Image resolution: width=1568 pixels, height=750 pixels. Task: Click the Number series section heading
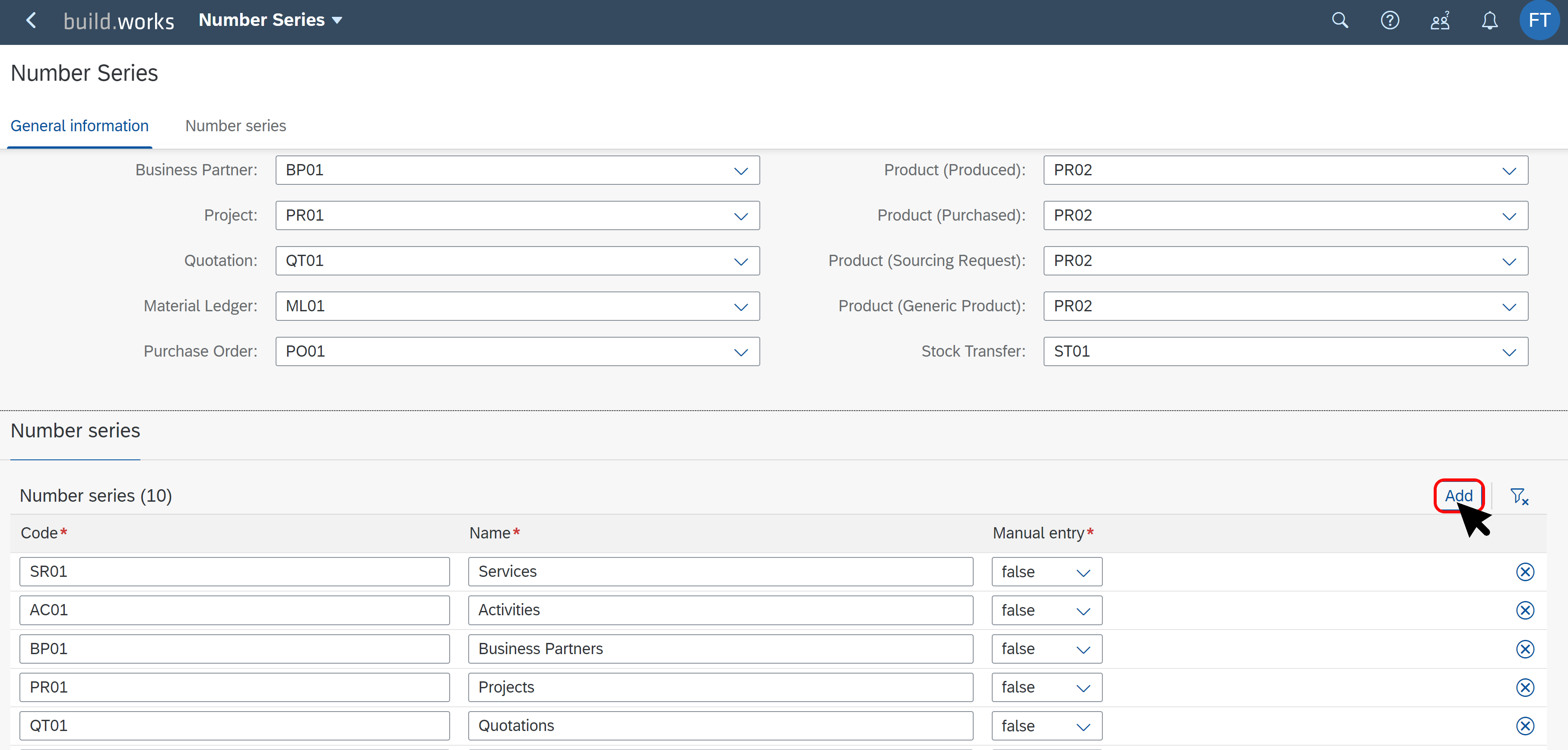(76, 430)
